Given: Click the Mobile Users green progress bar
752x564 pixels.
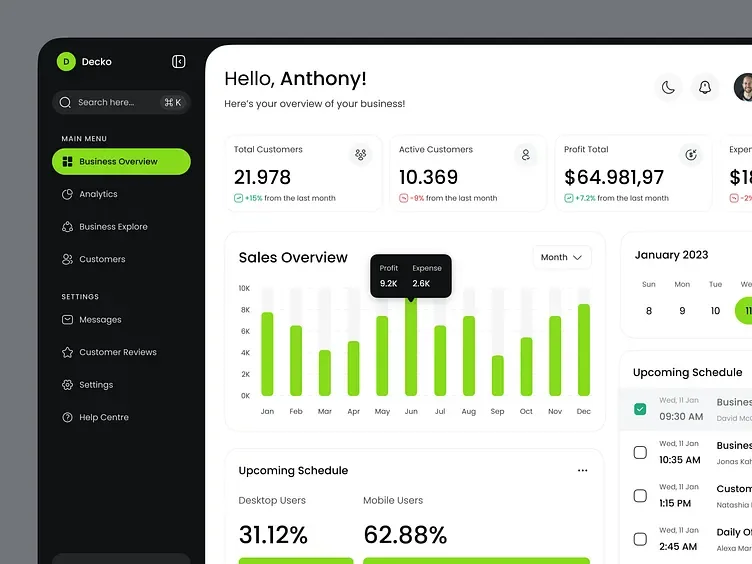Looking at the screenshot, I should [x=476, y=561].
